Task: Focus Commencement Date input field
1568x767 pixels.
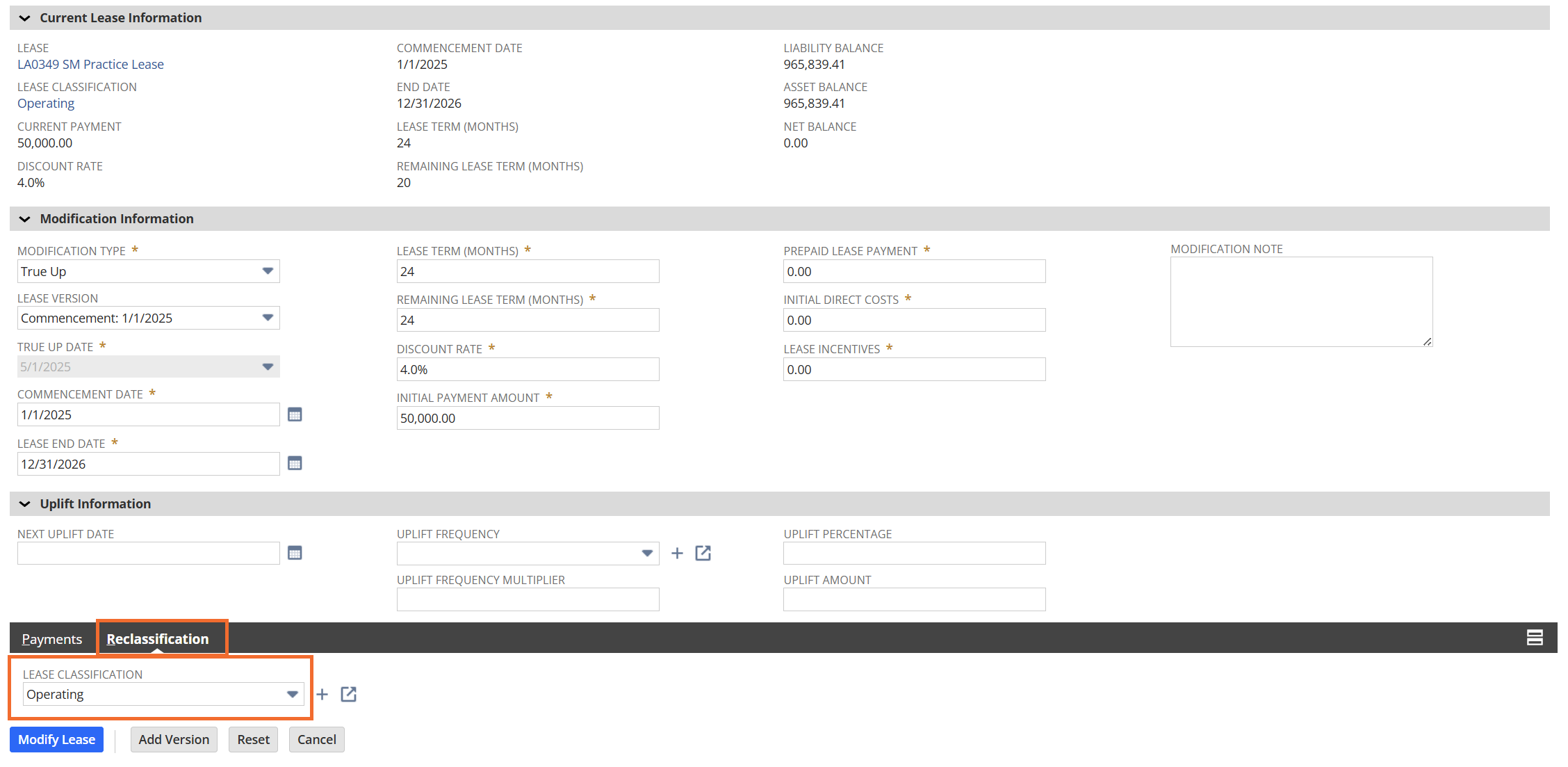Action: pyautogui.click(x=149, y=414)
